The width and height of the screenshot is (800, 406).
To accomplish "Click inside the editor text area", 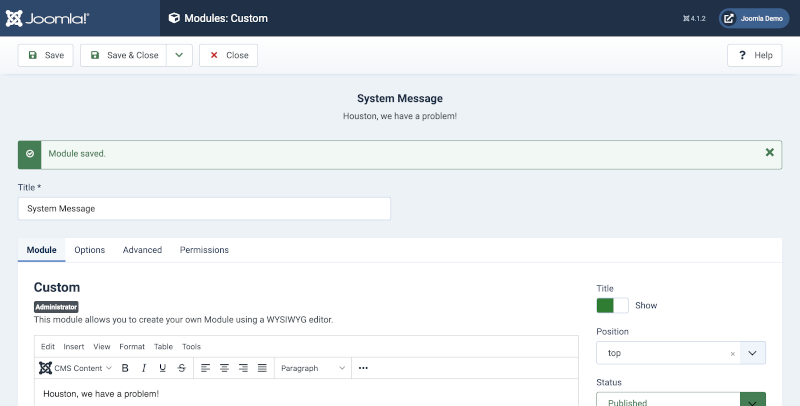I will (x=306, y=393).
